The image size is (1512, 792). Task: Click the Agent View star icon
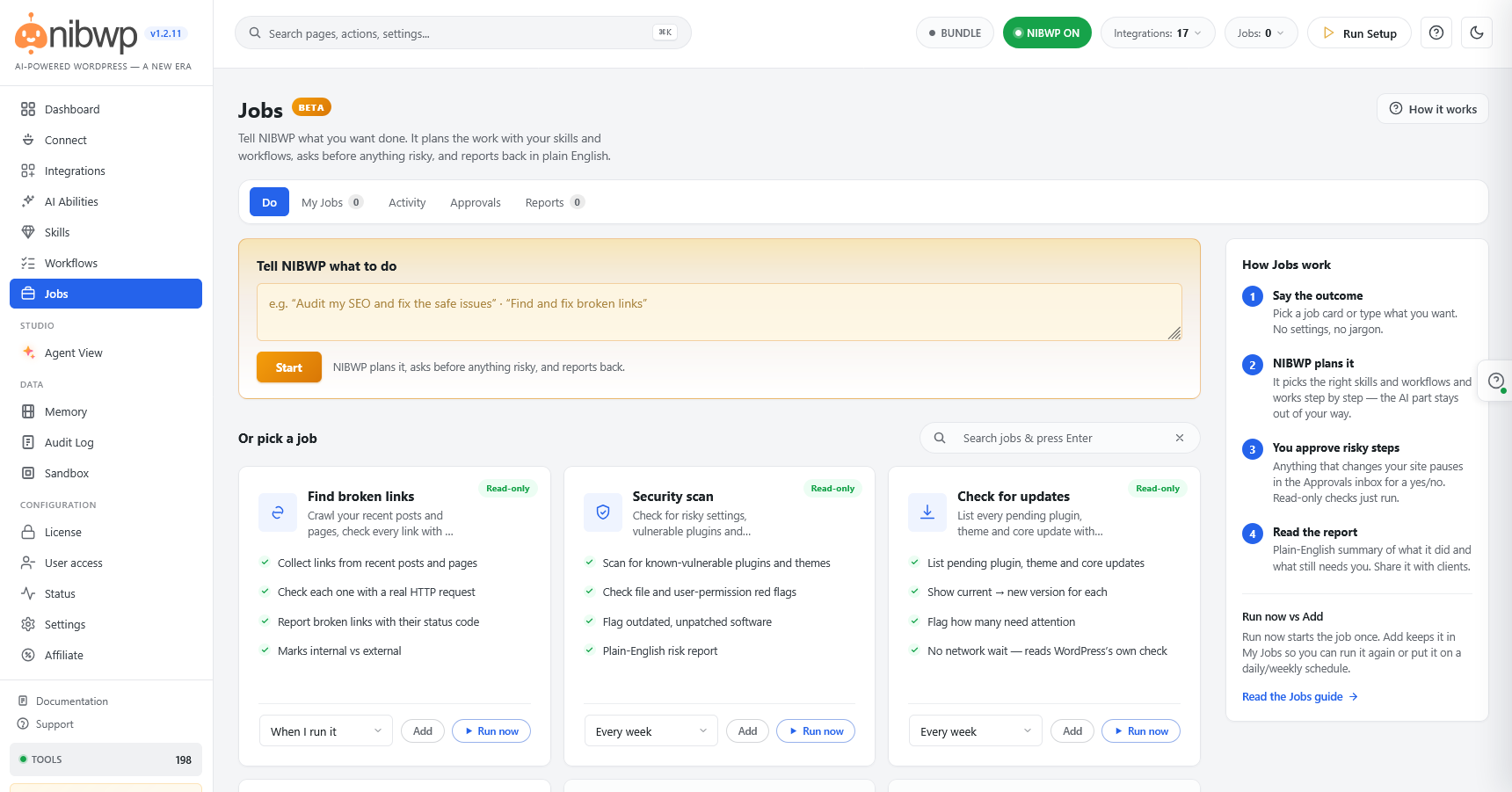[28, 352]
